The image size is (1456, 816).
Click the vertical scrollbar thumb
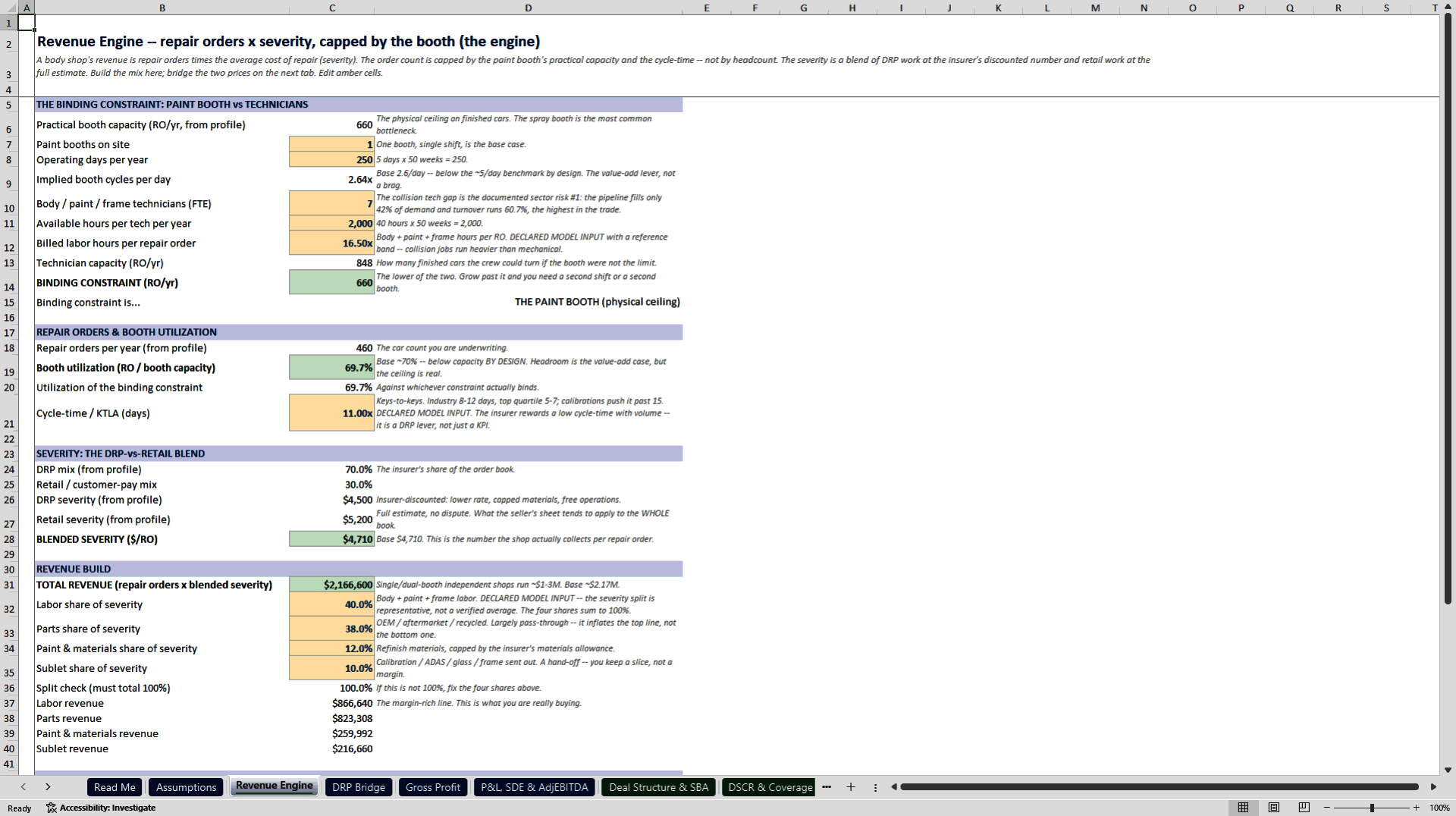[x=1448, y=309]
